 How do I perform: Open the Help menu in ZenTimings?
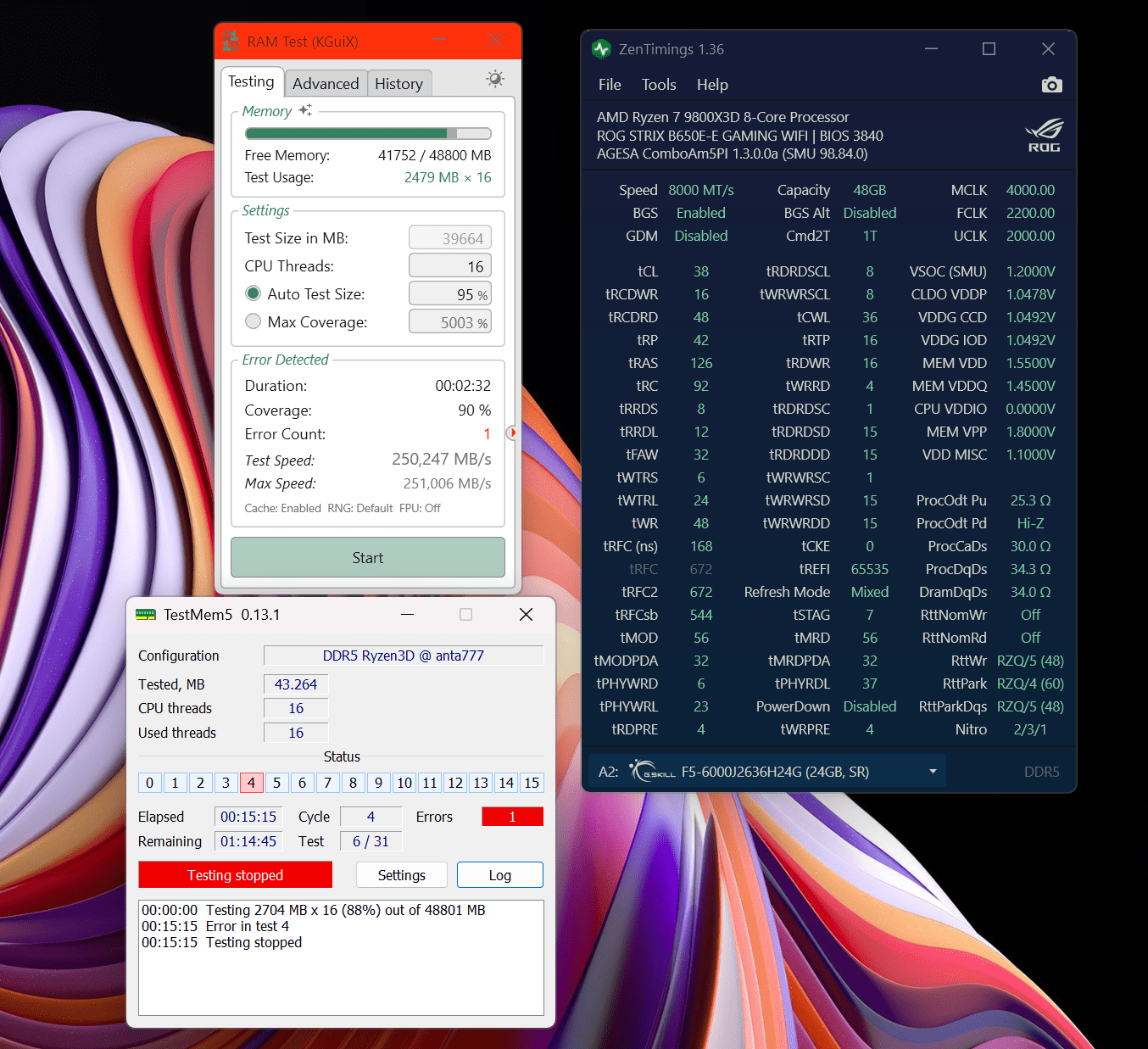[712, 85]
